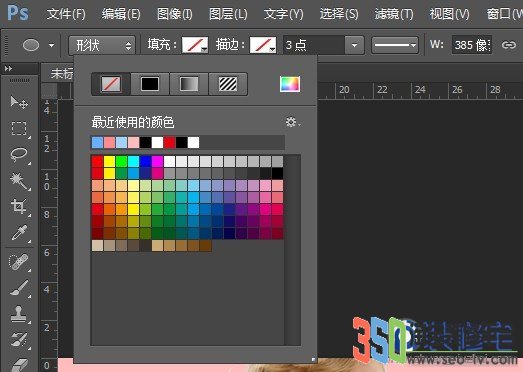Select the Rectangular Marquee tool
Screen dimensions: 523x372
click(x=19, y=128)
